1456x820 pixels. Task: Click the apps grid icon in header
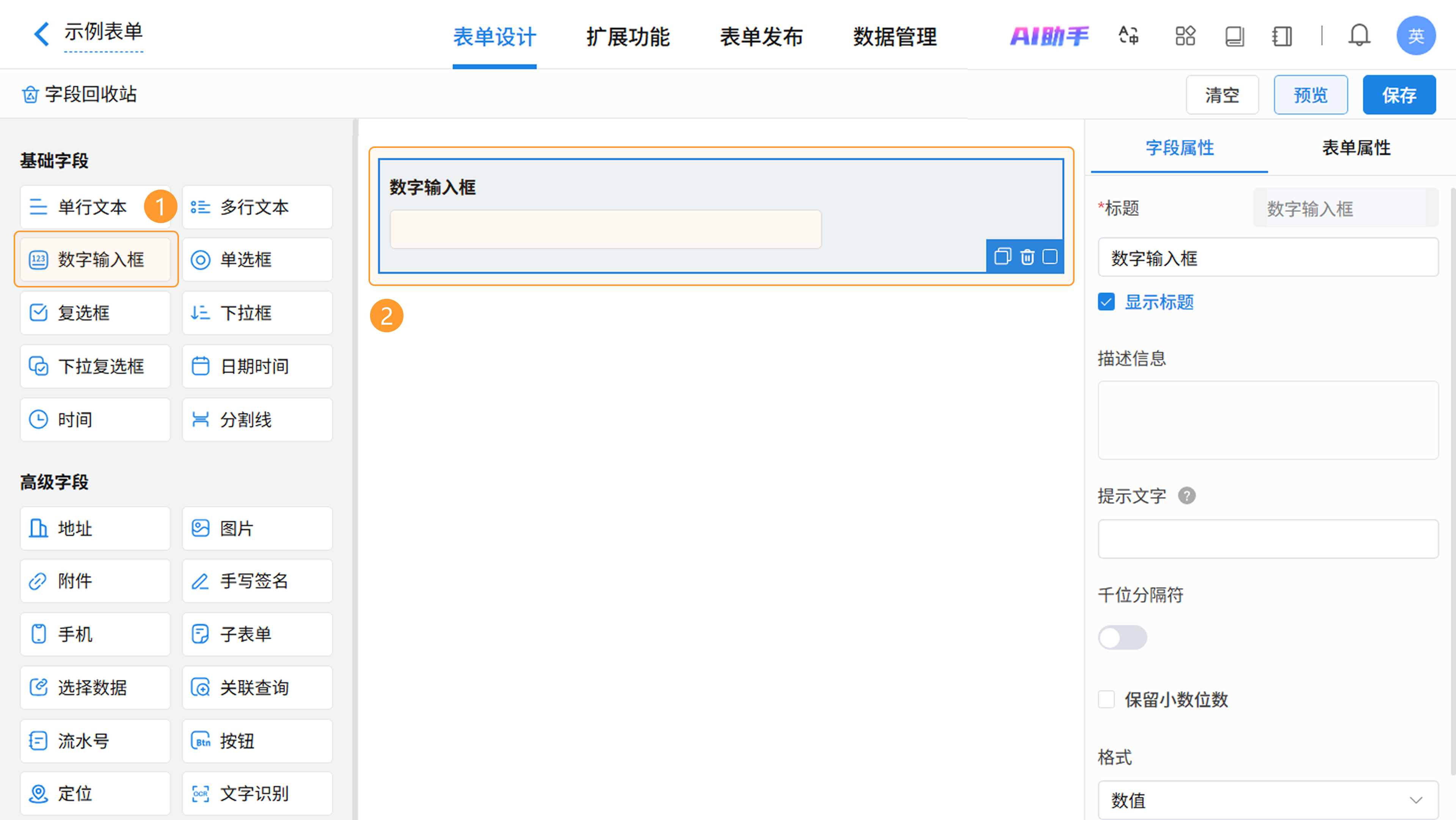(x=1185, y=36)
